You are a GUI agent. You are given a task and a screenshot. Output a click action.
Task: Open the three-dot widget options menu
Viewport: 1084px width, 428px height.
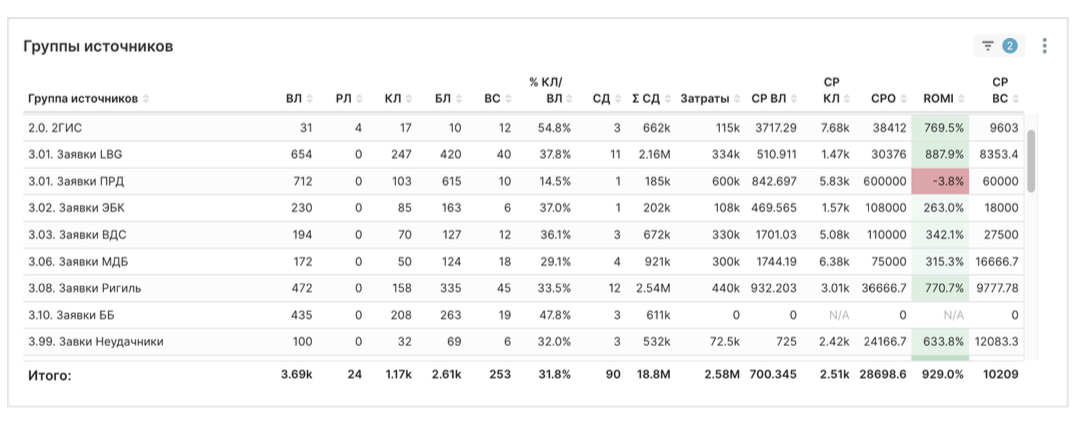[x=1044, y=45]
